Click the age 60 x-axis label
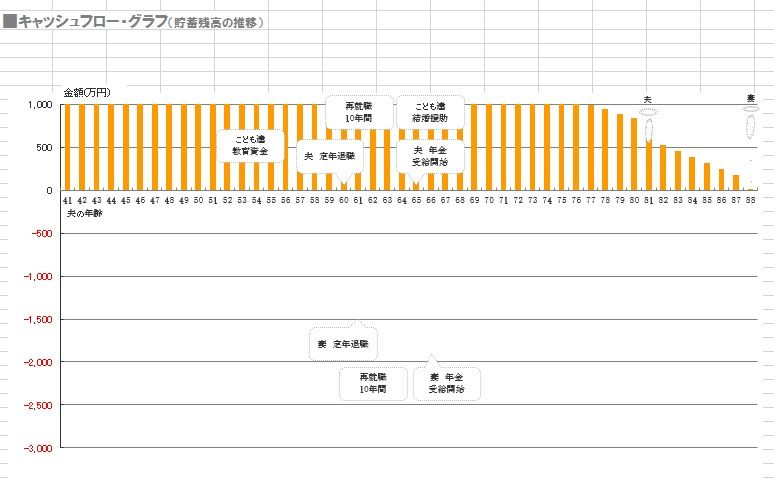 (x=344, y=201)
